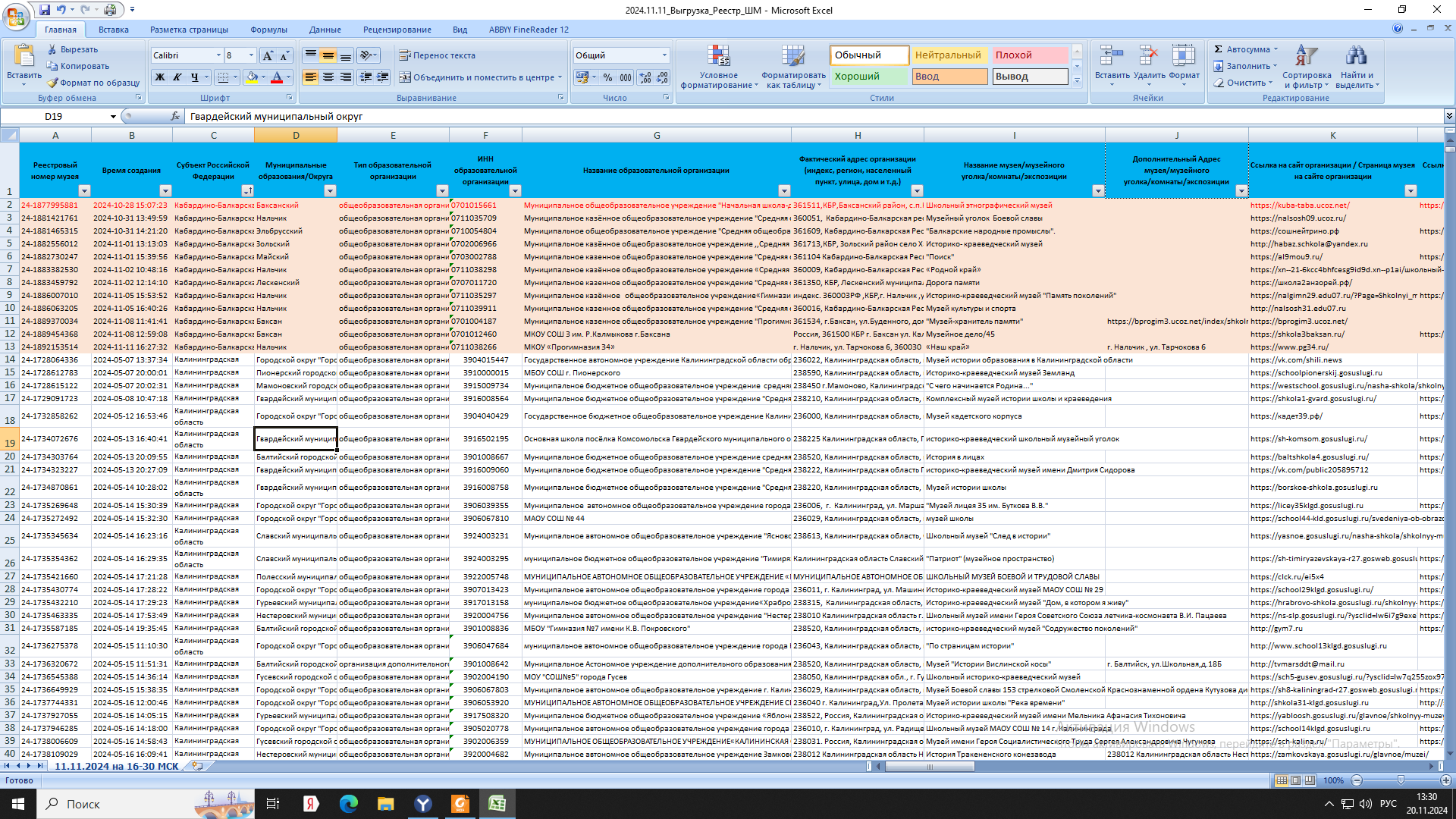Open filter dropdown for column D header
This screenshot has height=819, width=1456.
[330, 191]
